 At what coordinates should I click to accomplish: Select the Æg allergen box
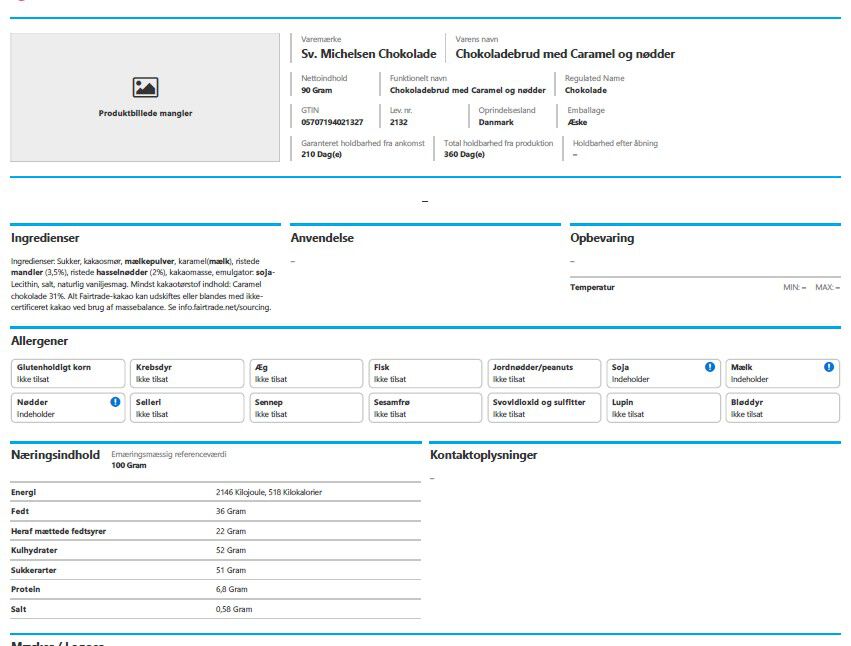tap(306, 373)
